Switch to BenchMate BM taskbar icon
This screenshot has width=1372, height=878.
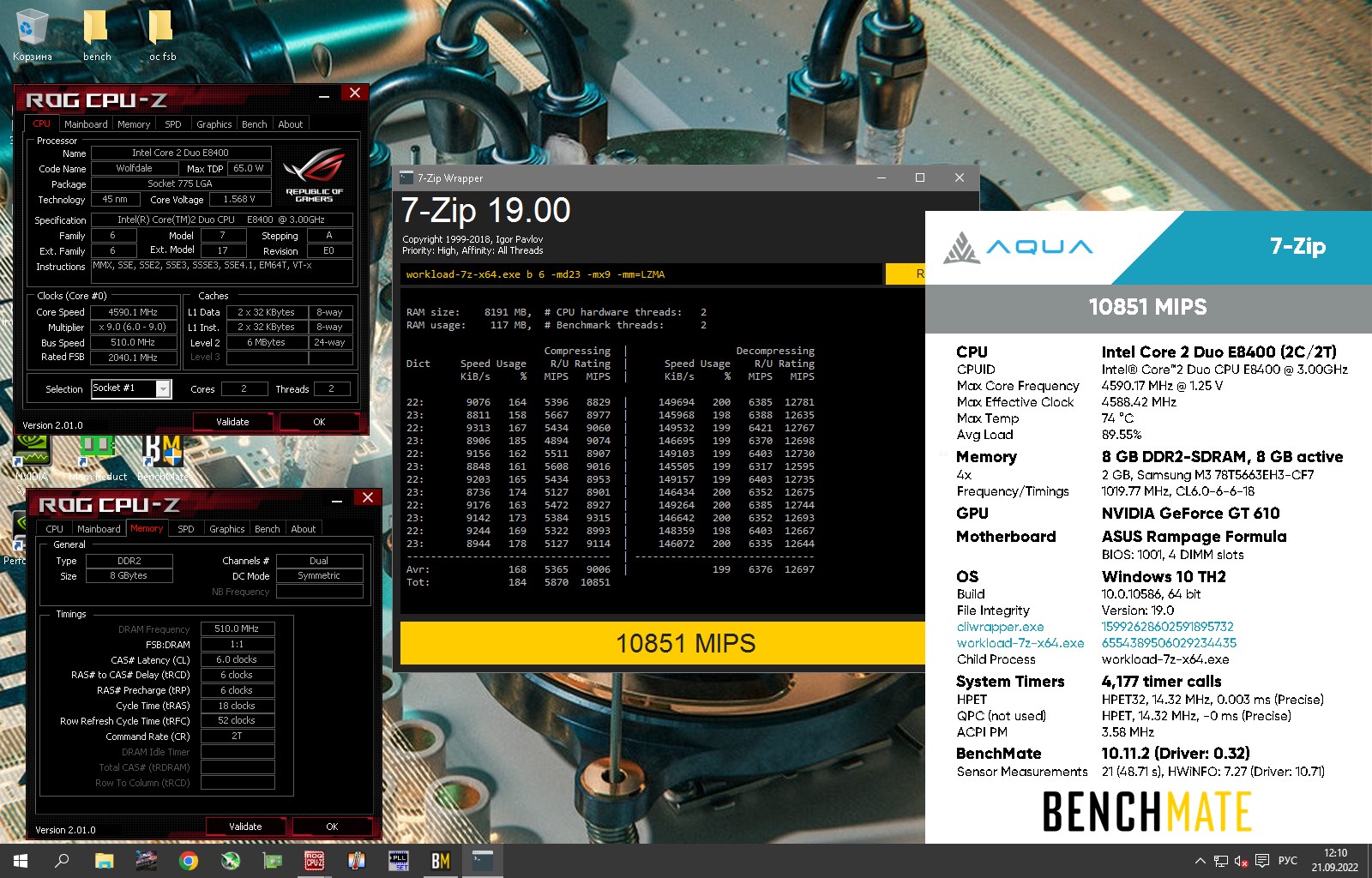pyautogui.click(x=440, y=861)
